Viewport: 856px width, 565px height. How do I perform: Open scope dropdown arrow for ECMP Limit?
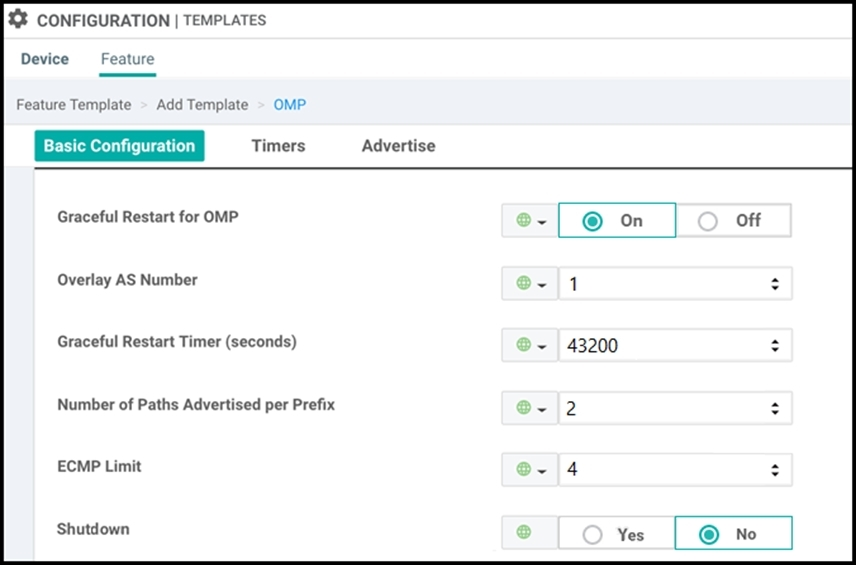pyautogui.click(x=542, y=471)
